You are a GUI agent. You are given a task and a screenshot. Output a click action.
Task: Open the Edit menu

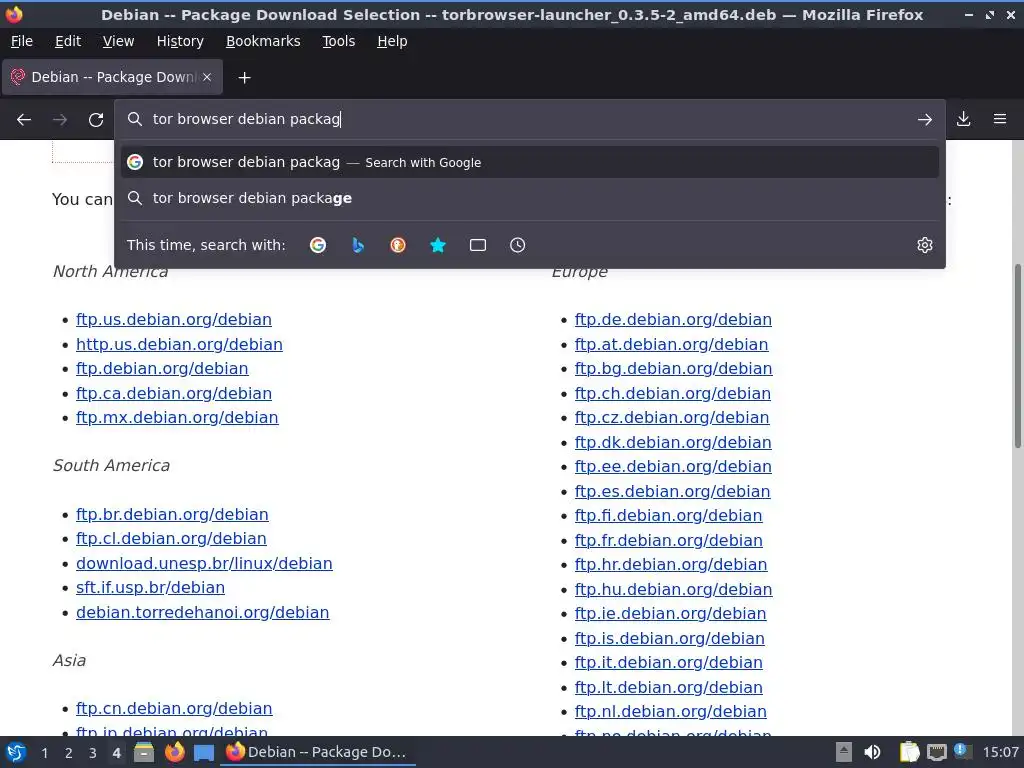[68, 41]
